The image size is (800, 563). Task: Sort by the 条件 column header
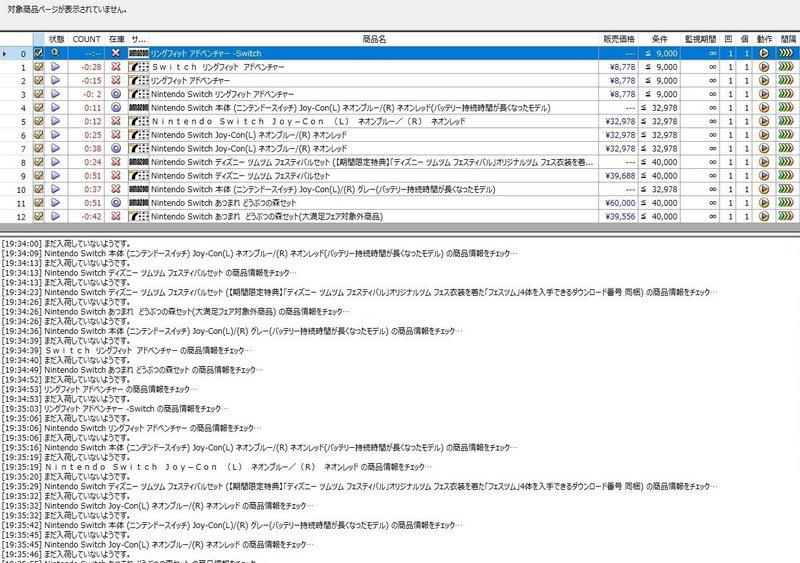659,39
